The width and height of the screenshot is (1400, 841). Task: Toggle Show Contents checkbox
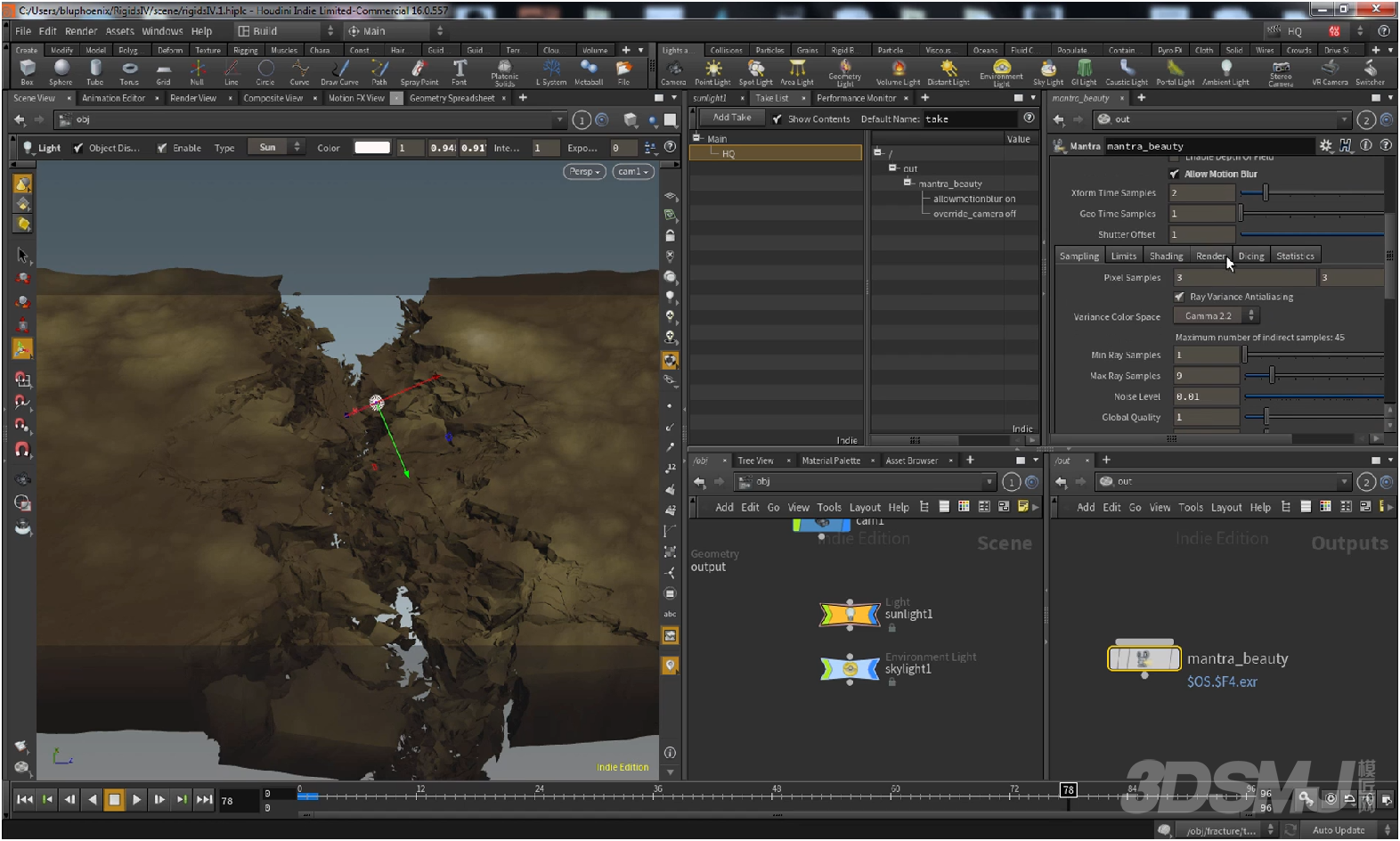[x=777, y=118]
